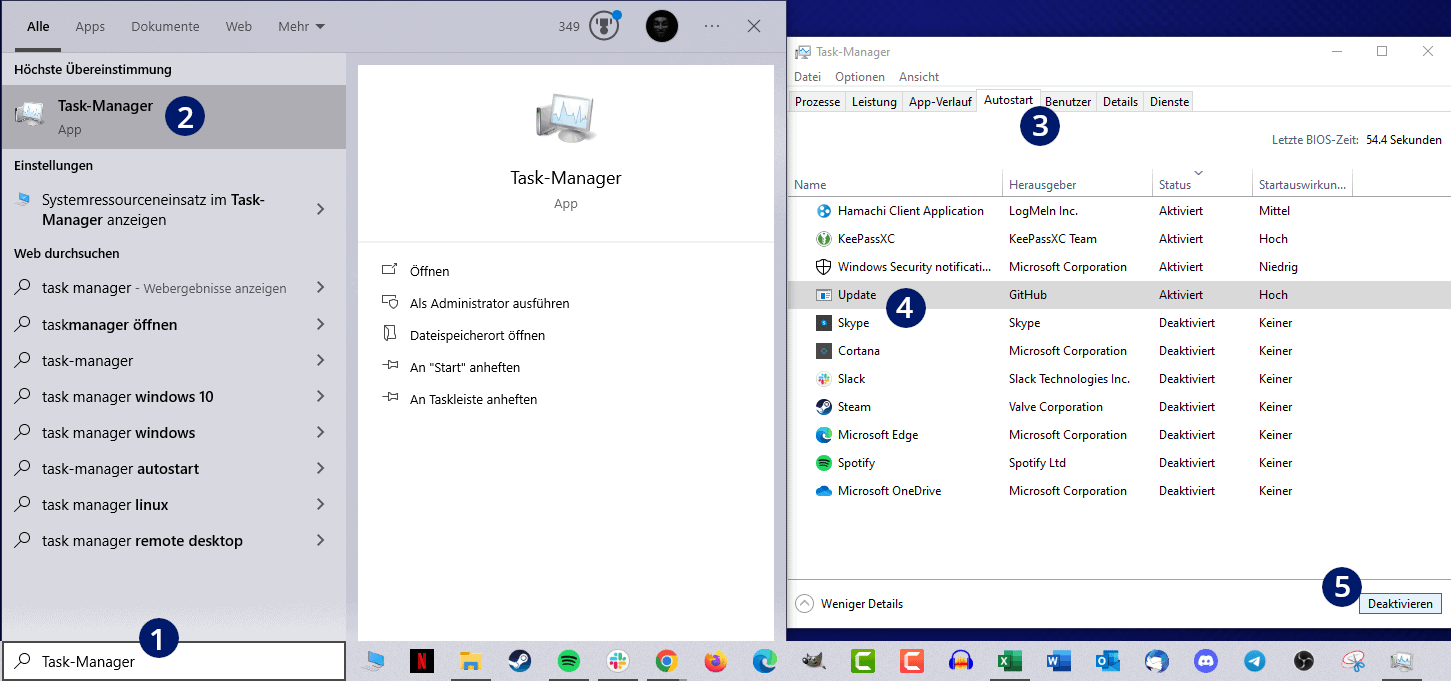Open Microsoft Edge from the taskbar
Image resolution: width=1451 pixels, height=681 pixels.
(765, 661)
